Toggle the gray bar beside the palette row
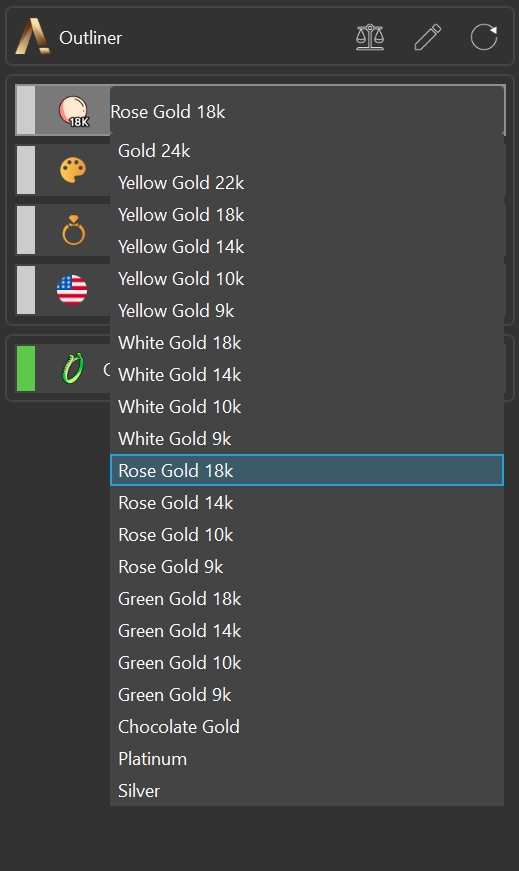Image resolution: width=519 pixels, height=871 pixels. (26, 170)
